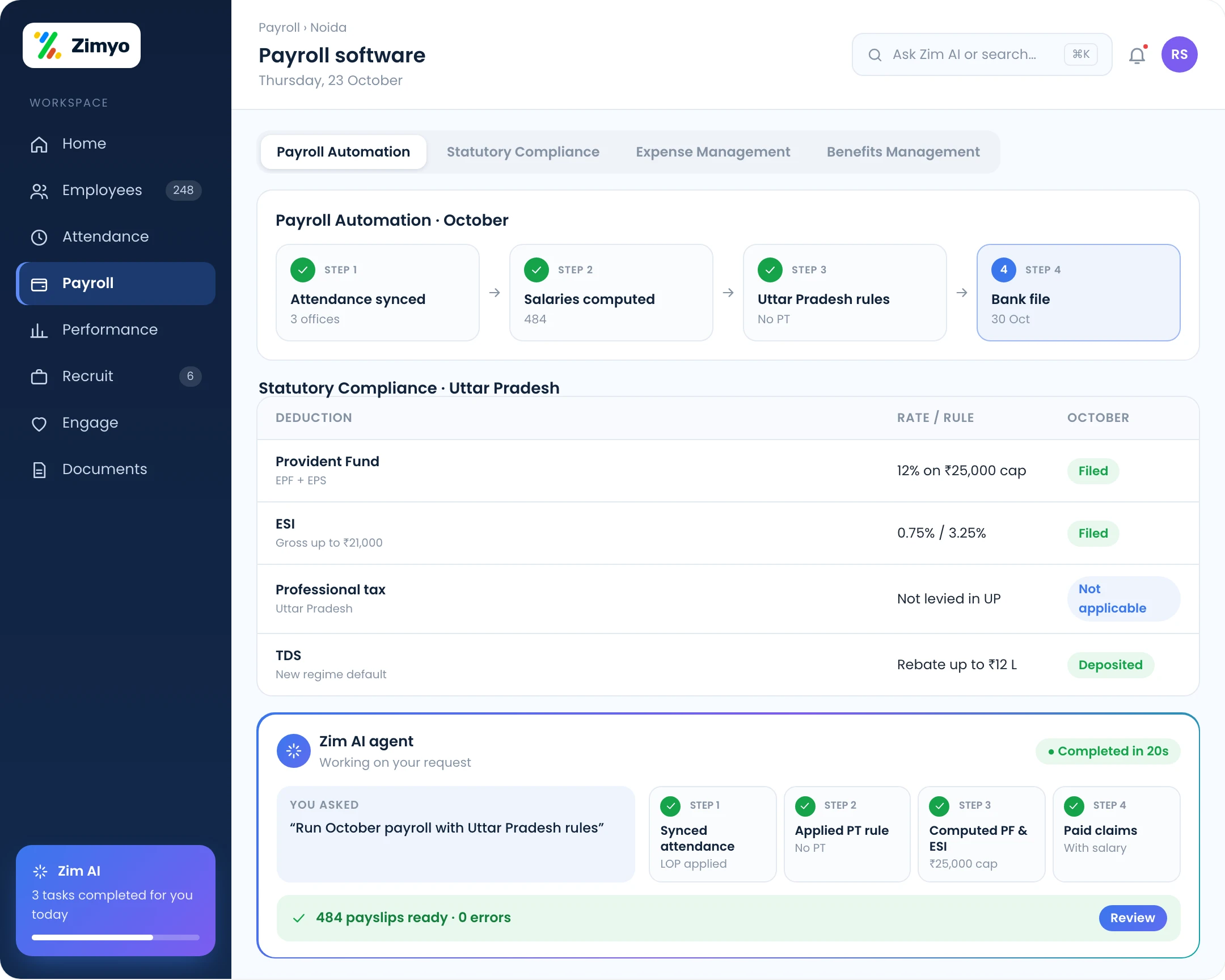Click the Zim AI agent sparkle icon

[293, 751]
